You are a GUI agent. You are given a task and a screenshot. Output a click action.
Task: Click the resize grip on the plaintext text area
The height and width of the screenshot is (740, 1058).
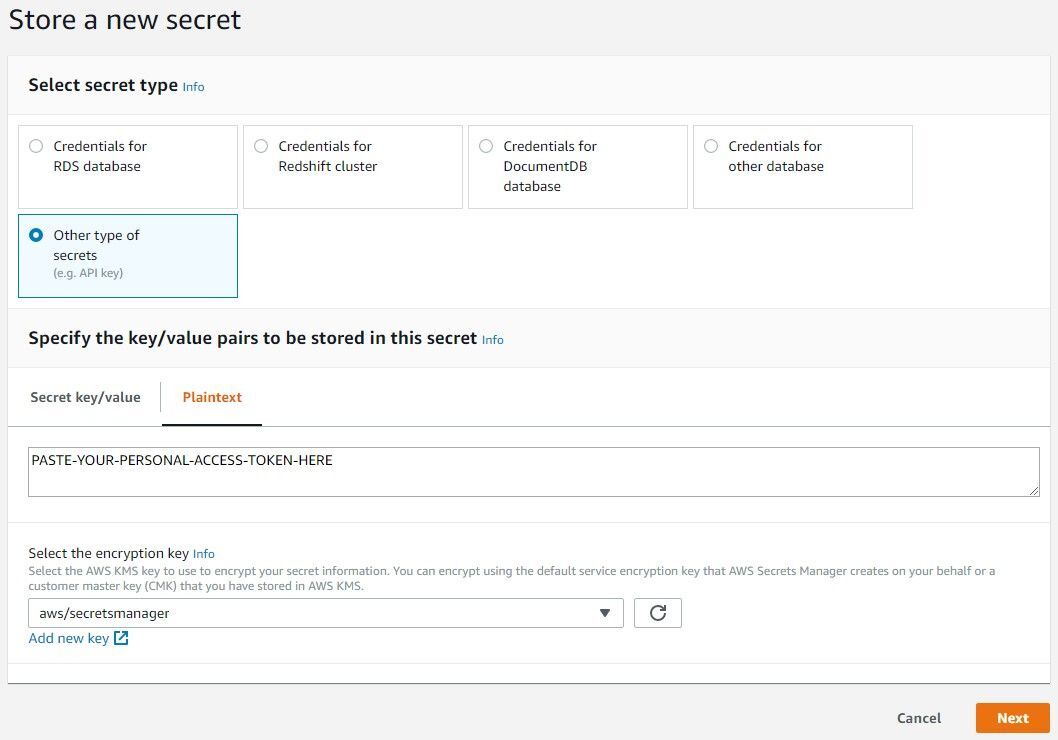pos(1034,491)
